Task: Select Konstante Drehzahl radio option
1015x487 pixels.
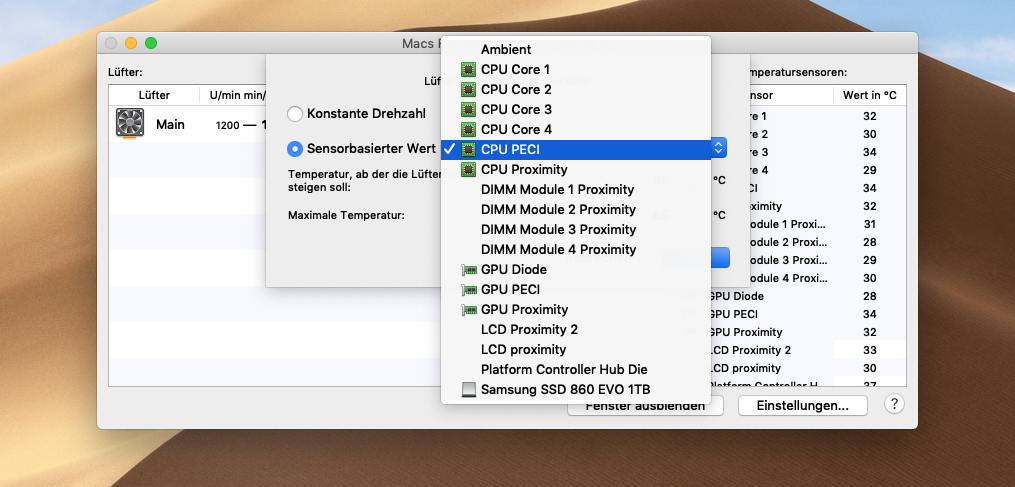Action: coord(295,114)
